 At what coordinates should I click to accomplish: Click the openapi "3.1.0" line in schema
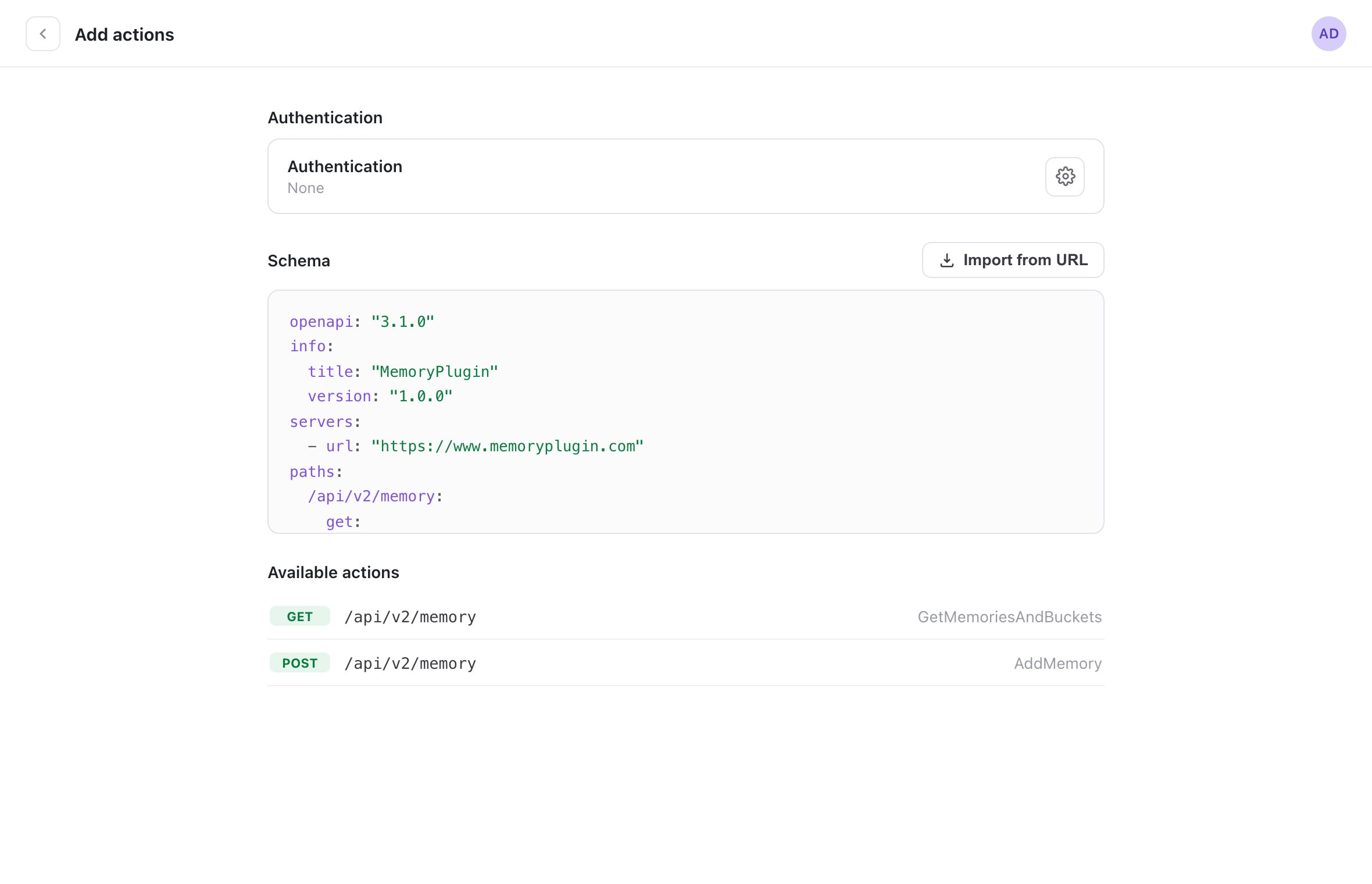362,322
